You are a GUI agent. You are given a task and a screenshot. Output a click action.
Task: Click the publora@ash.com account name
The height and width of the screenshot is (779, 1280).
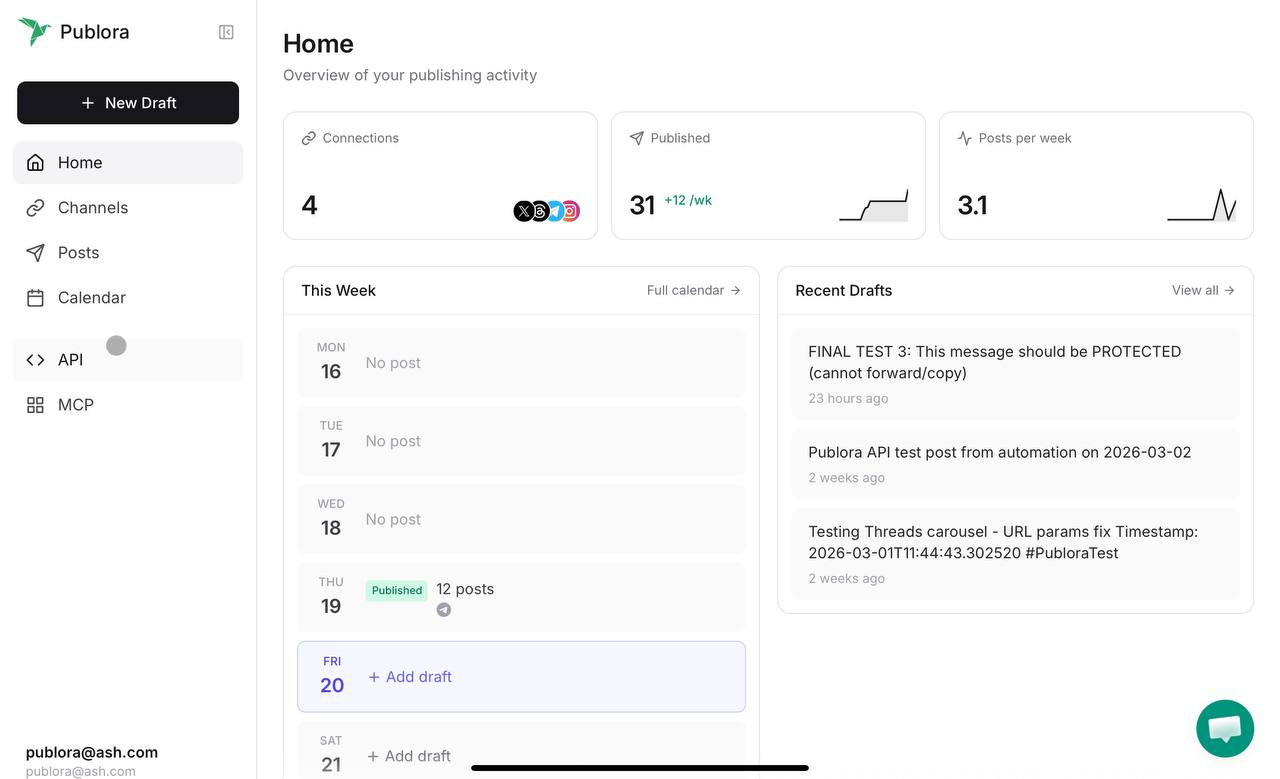[92, 752]
